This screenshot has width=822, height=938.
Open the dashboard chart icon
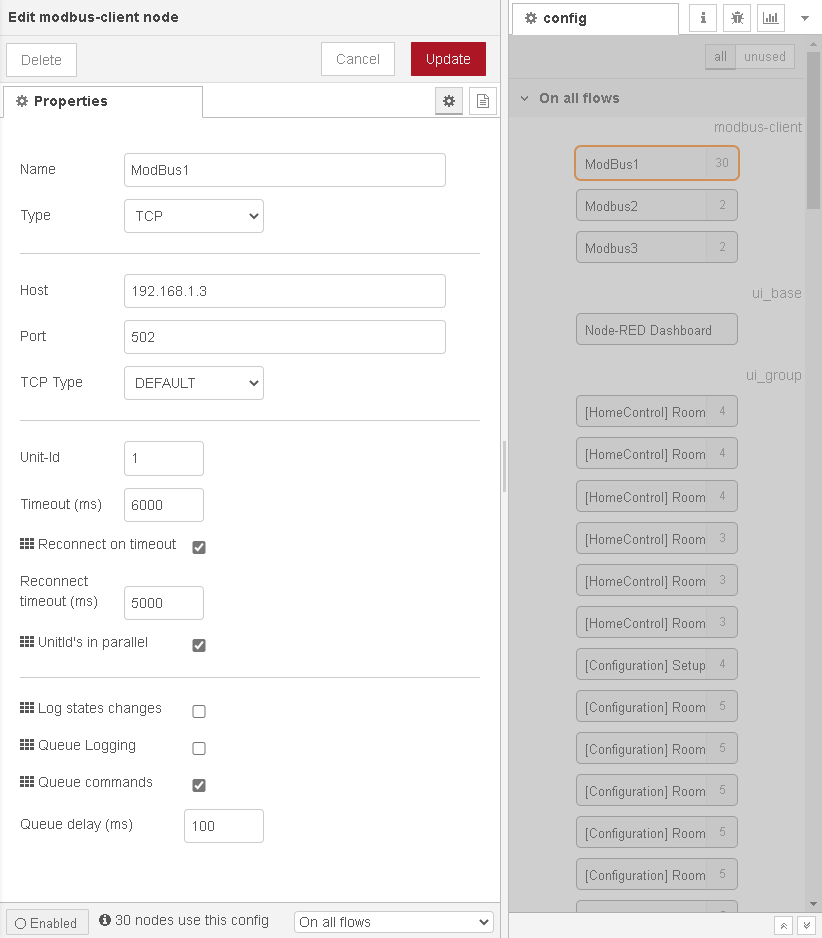tap(771, 18)
